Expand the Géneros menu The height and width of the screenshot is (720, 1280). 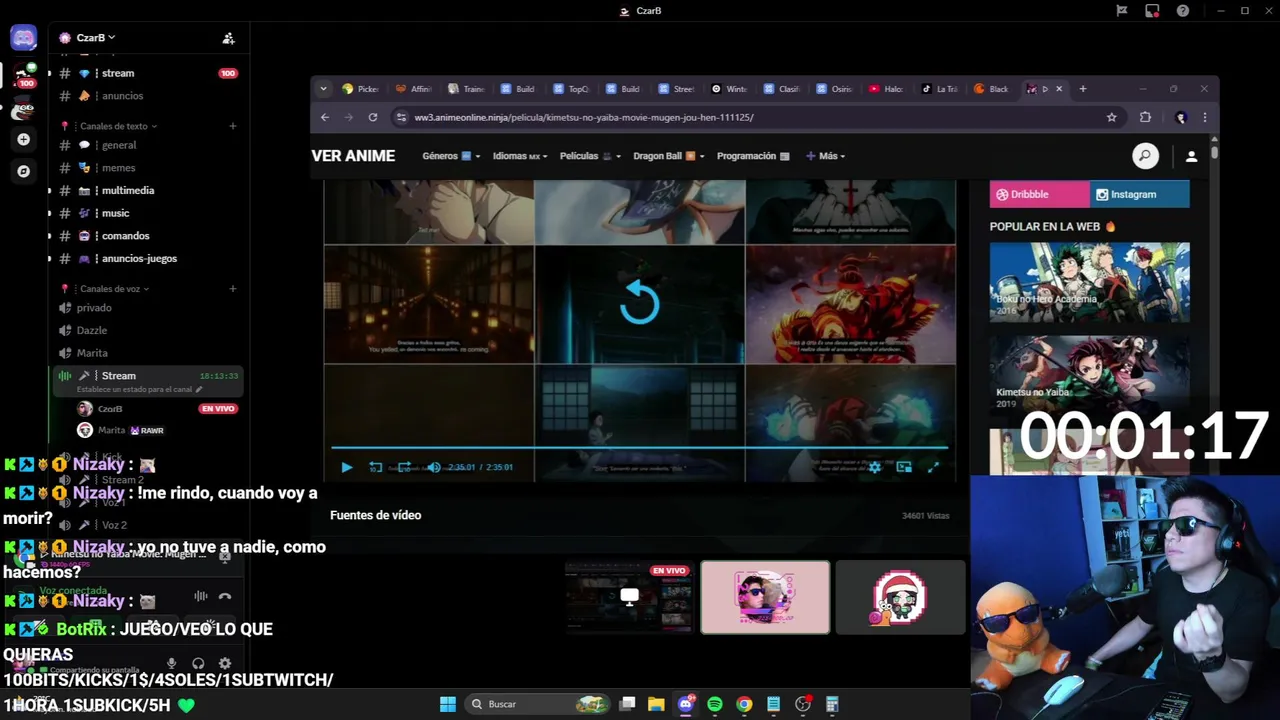tap(451, 156)
